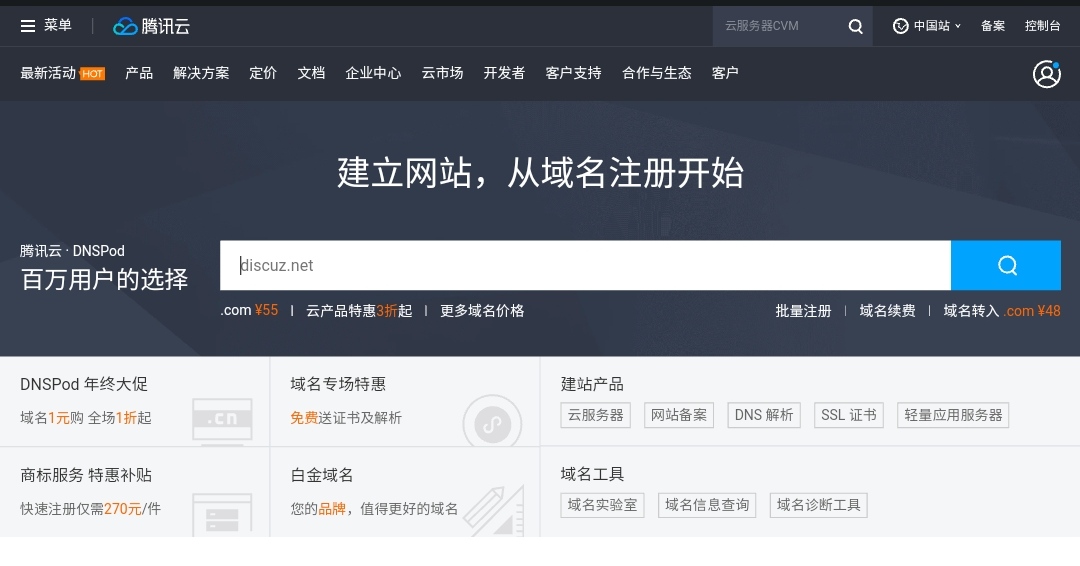Click the HOT badge next to 最新活动

pos(92,74)
